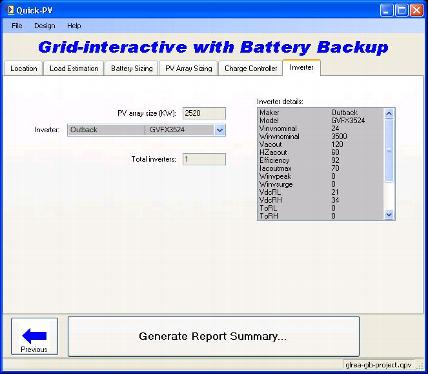Open the File menu

(x=17, y=26)
